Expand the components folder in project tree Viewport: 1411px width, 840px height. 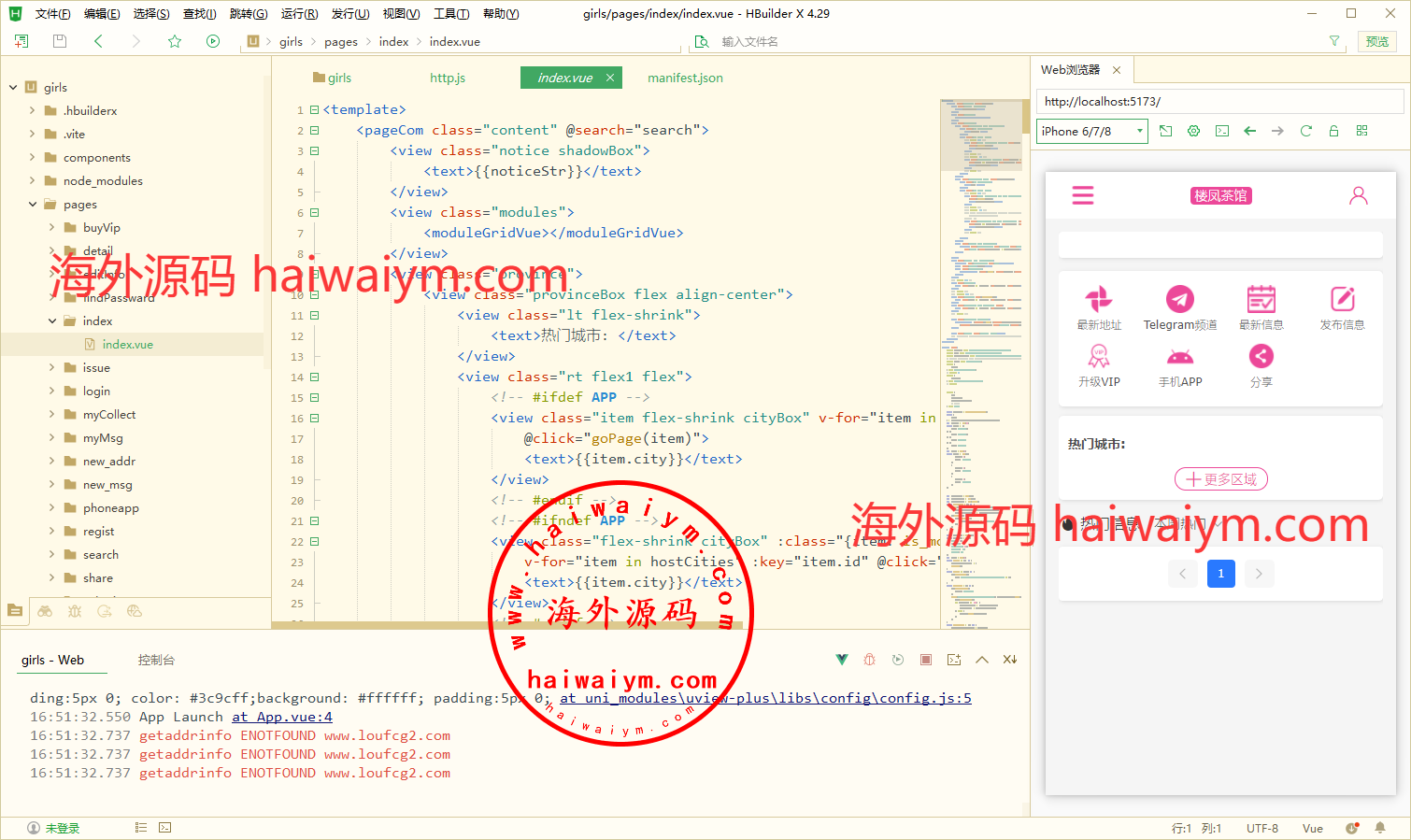[x=33, y=157]
